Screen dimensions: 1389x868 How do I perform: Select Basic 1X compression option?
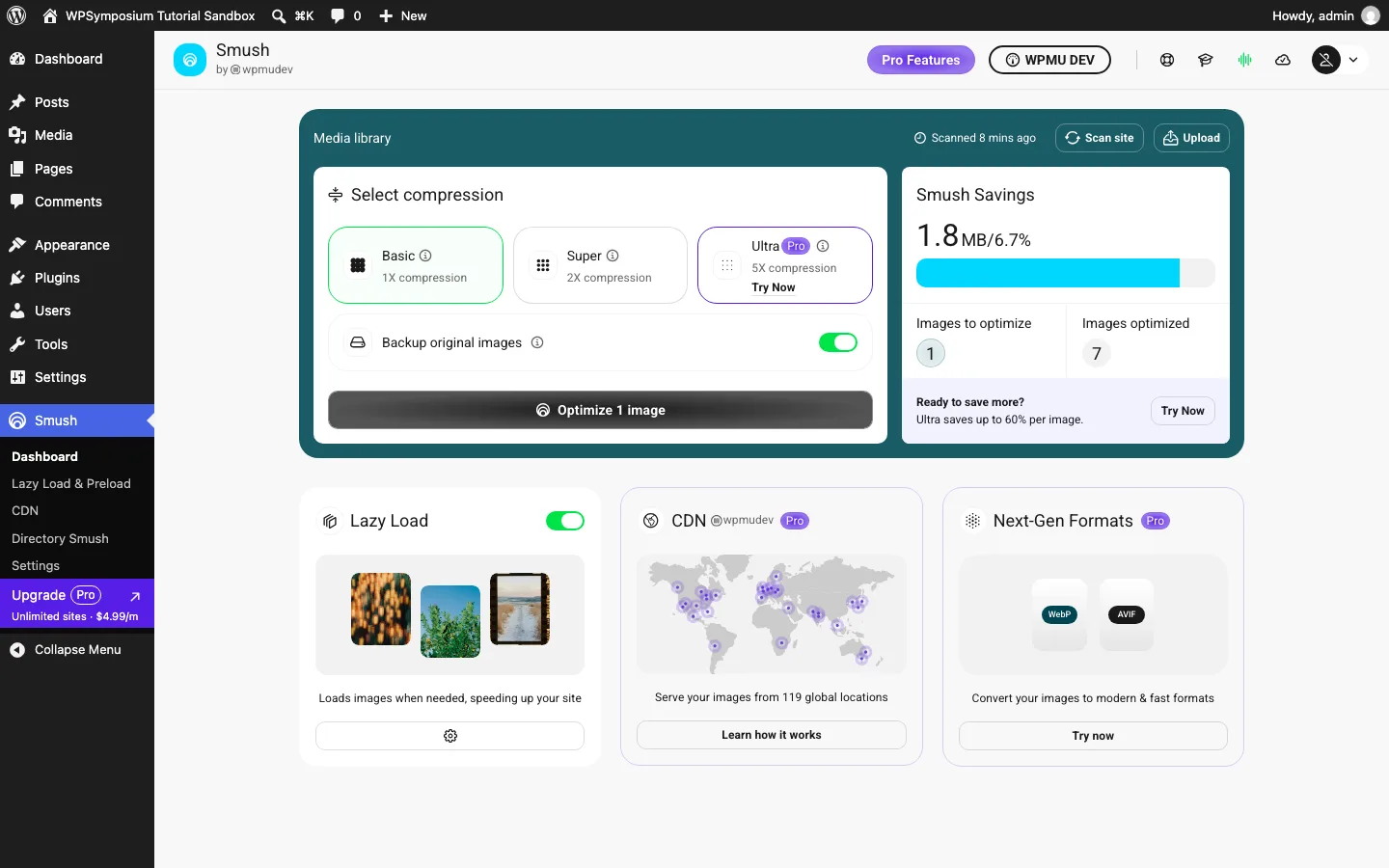pos(416,265)
